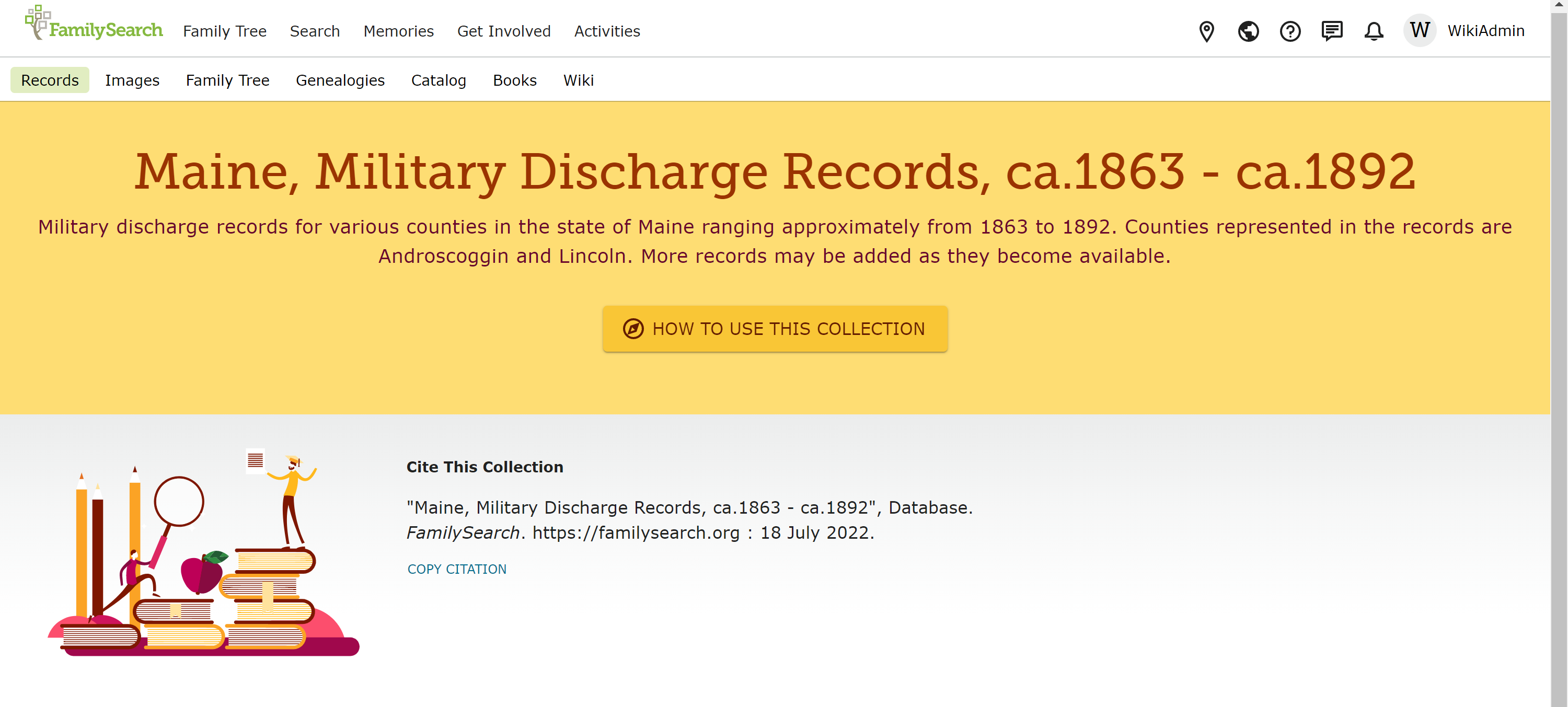Click How To Use This Collection button

tap(775, 329)
